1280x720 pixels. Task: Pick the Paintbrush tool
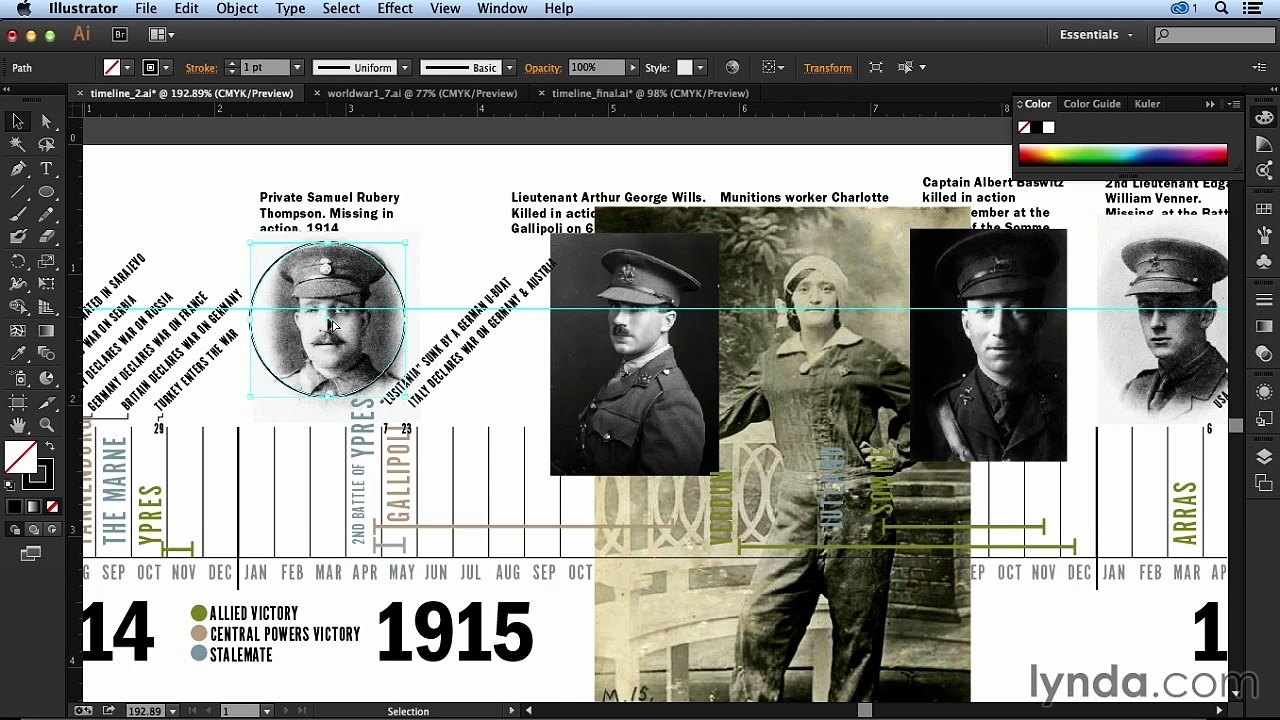(18, 215)
